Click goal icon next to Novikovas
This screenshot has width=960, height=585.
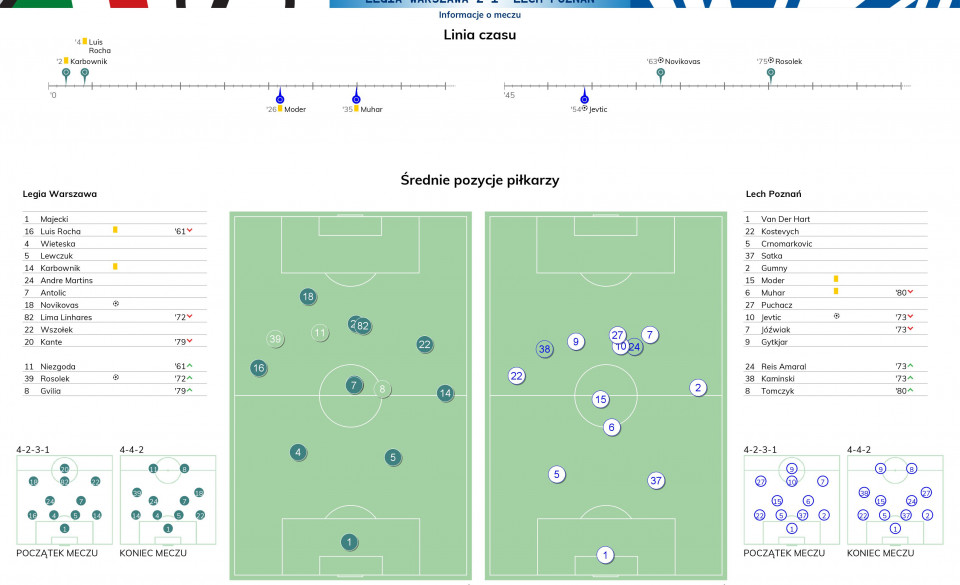pyautogui.click(x=116, y=304)
